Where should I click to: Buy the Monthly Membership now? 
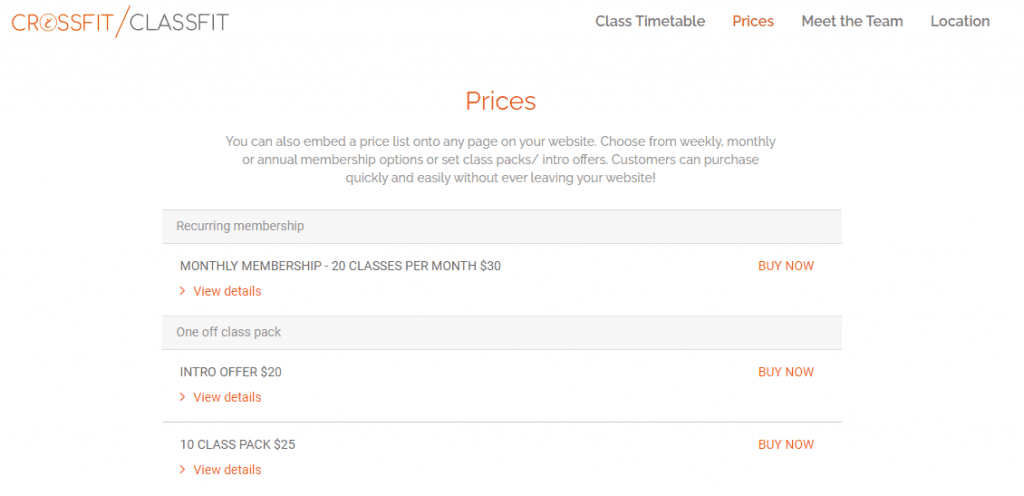[x=786, y=266]
